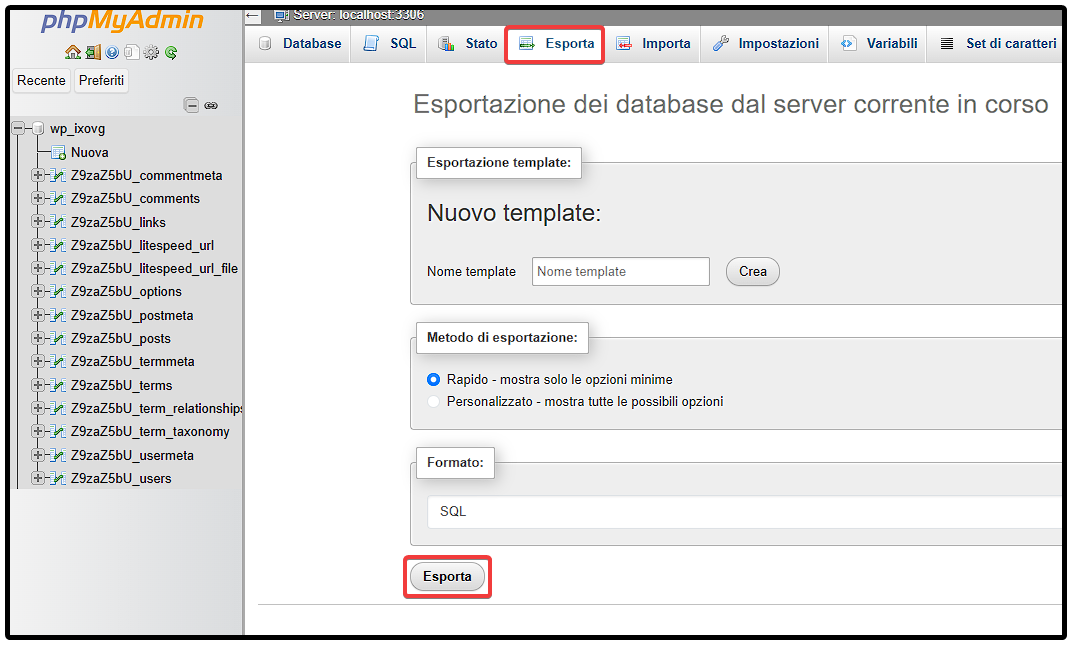Go to phpMyAdmin home via house icon
Screen dimensions: 1072x645
click(x=72, y=52)
